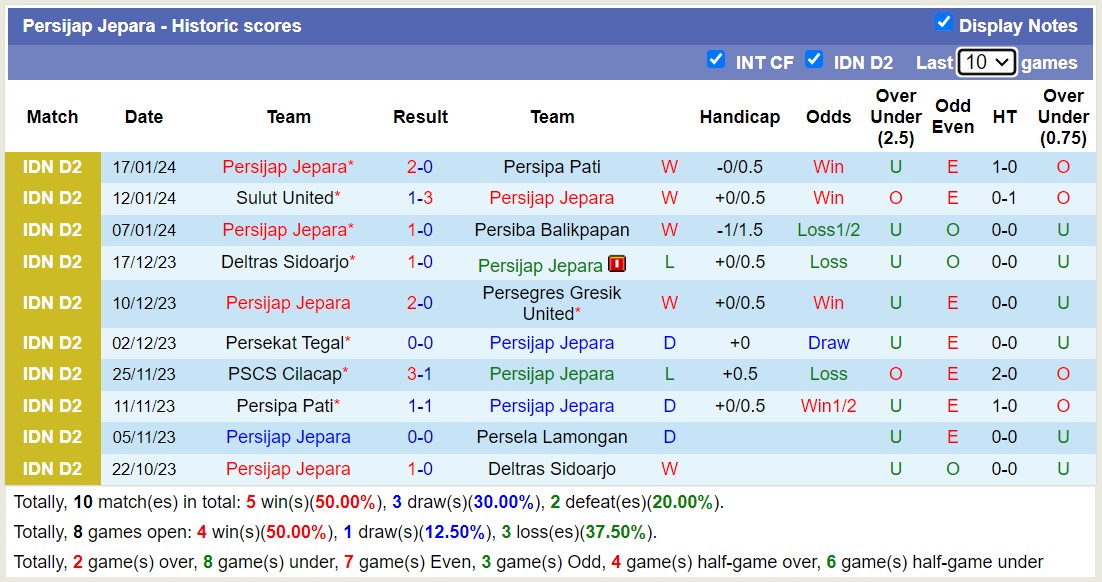Select 10 inside the games count selector
Screen dimensions: 1102x582
coord(984,61)
